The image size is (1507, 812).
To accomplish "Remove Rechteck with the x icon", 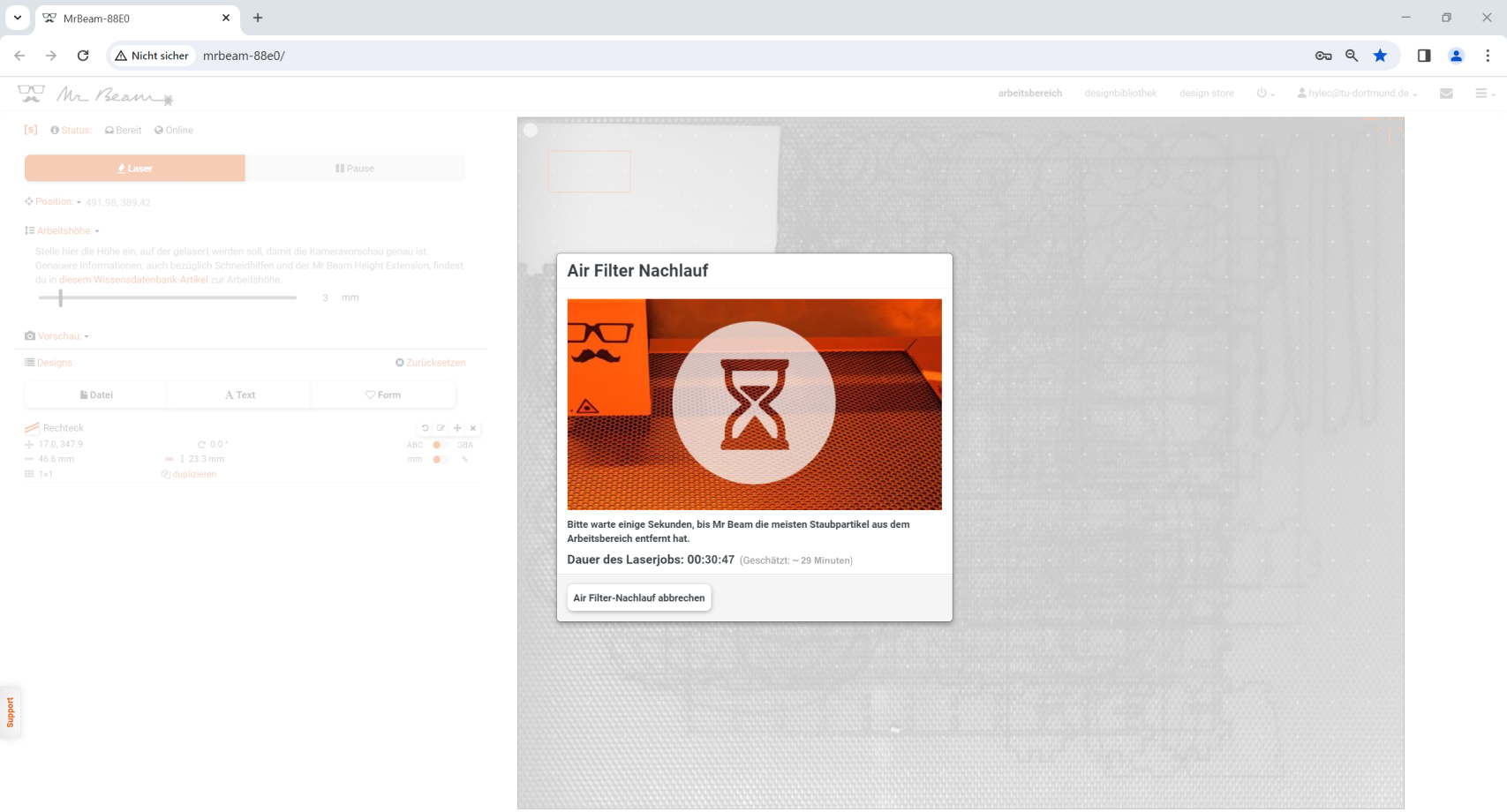I will click(x=473, y=428).
